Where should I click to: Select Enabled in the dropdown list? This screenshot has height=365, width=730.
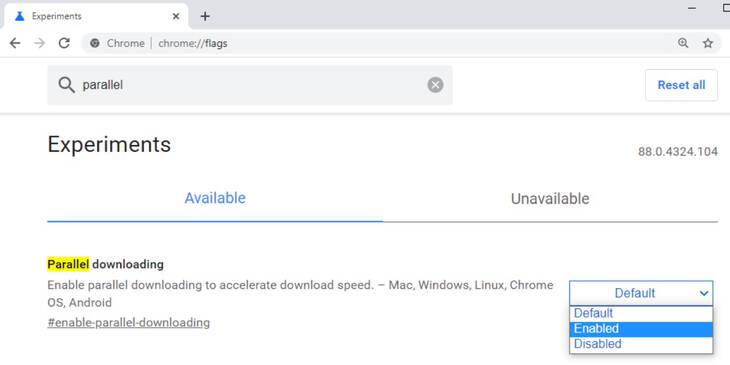click(641, 329)
